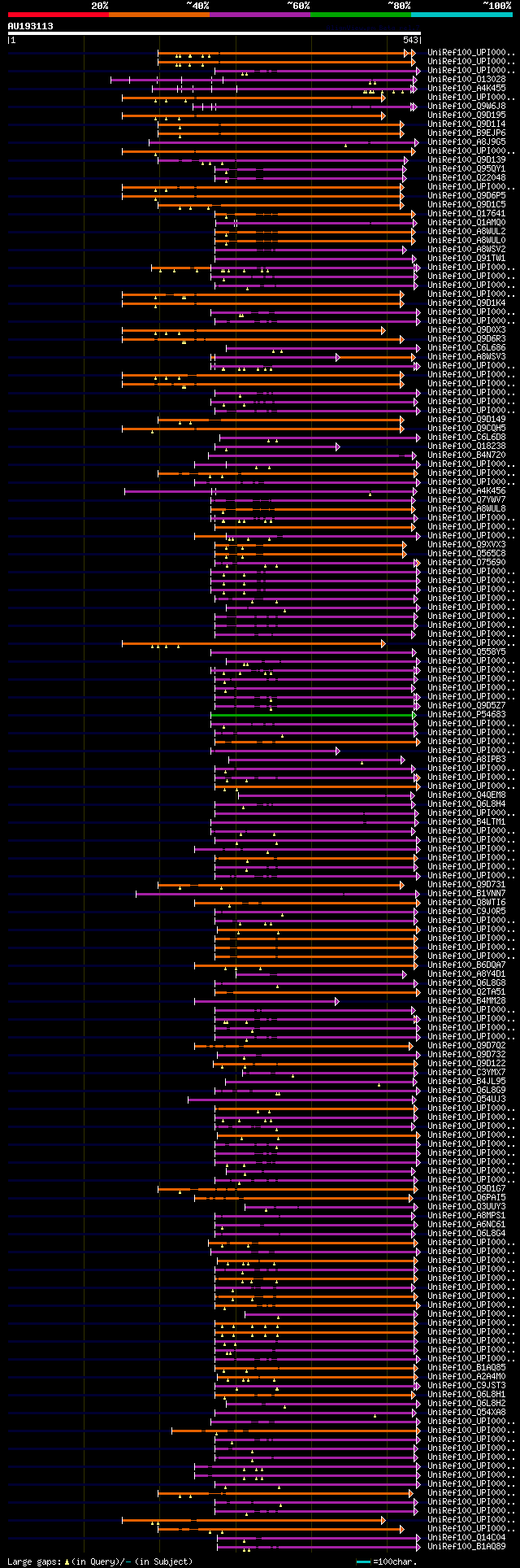This screenshot has width=520, height=1568.
Task: Click on UniRef100_Q54UJ3 label
Action: [x=466, y=1099]
